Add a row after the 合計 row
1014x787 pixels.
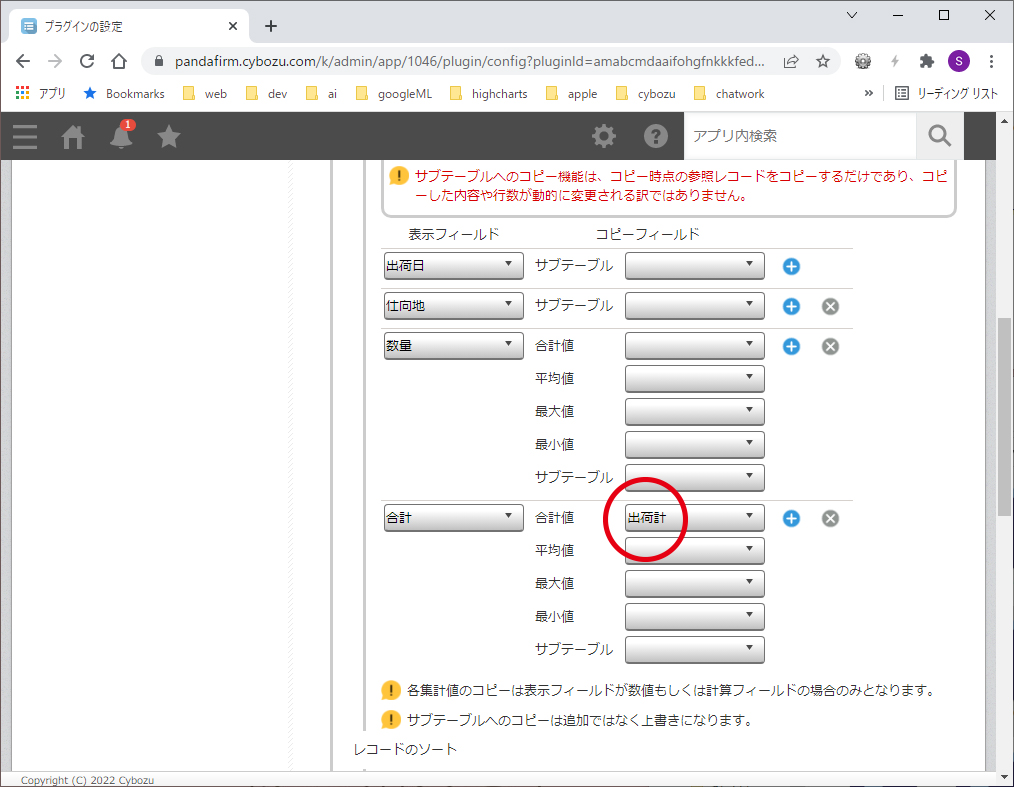pyautogui.click(x=791, y=519)
